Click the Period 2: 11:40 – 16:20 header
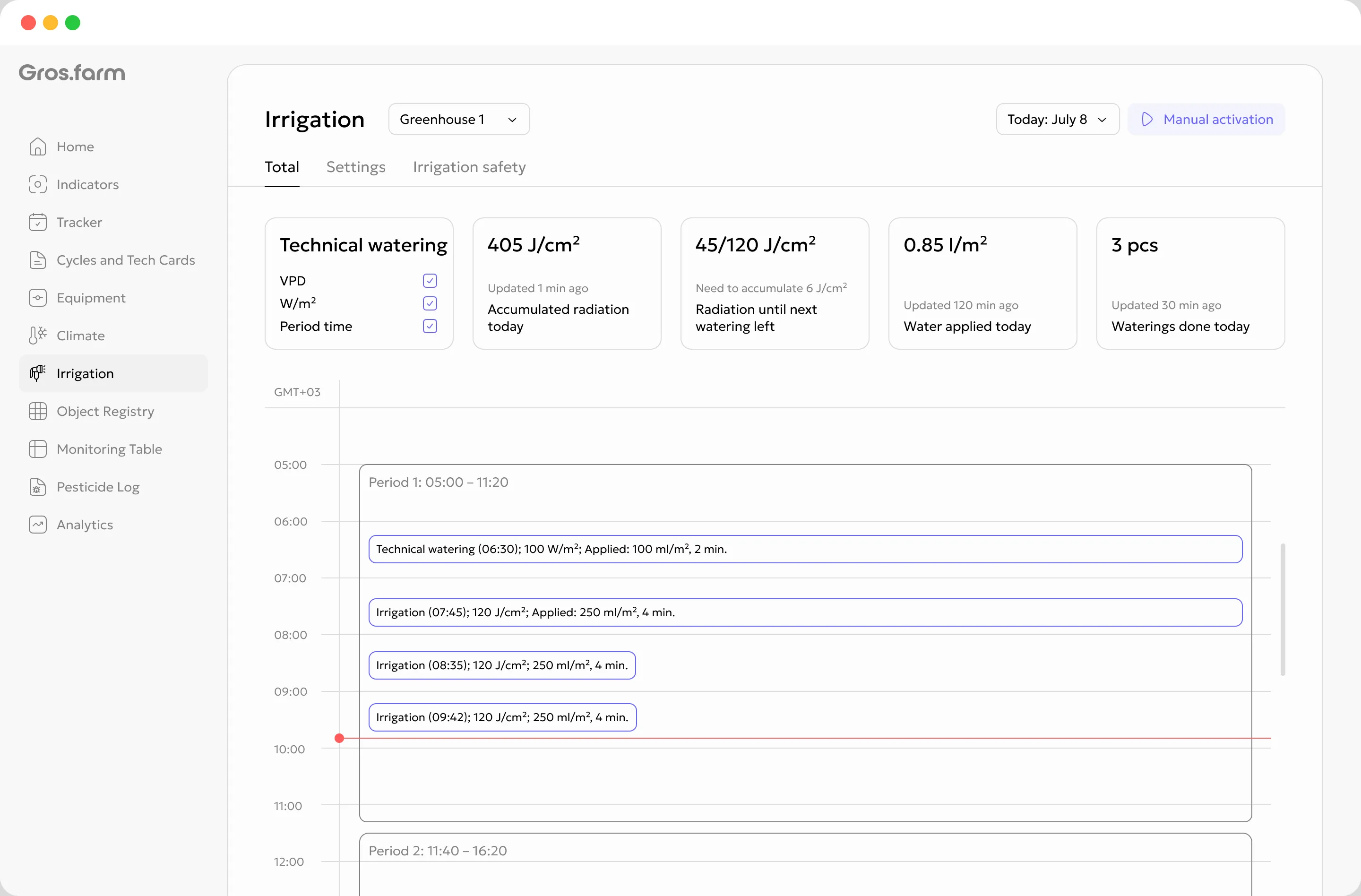The image size is (1361, 896). (x=438, y=850)
